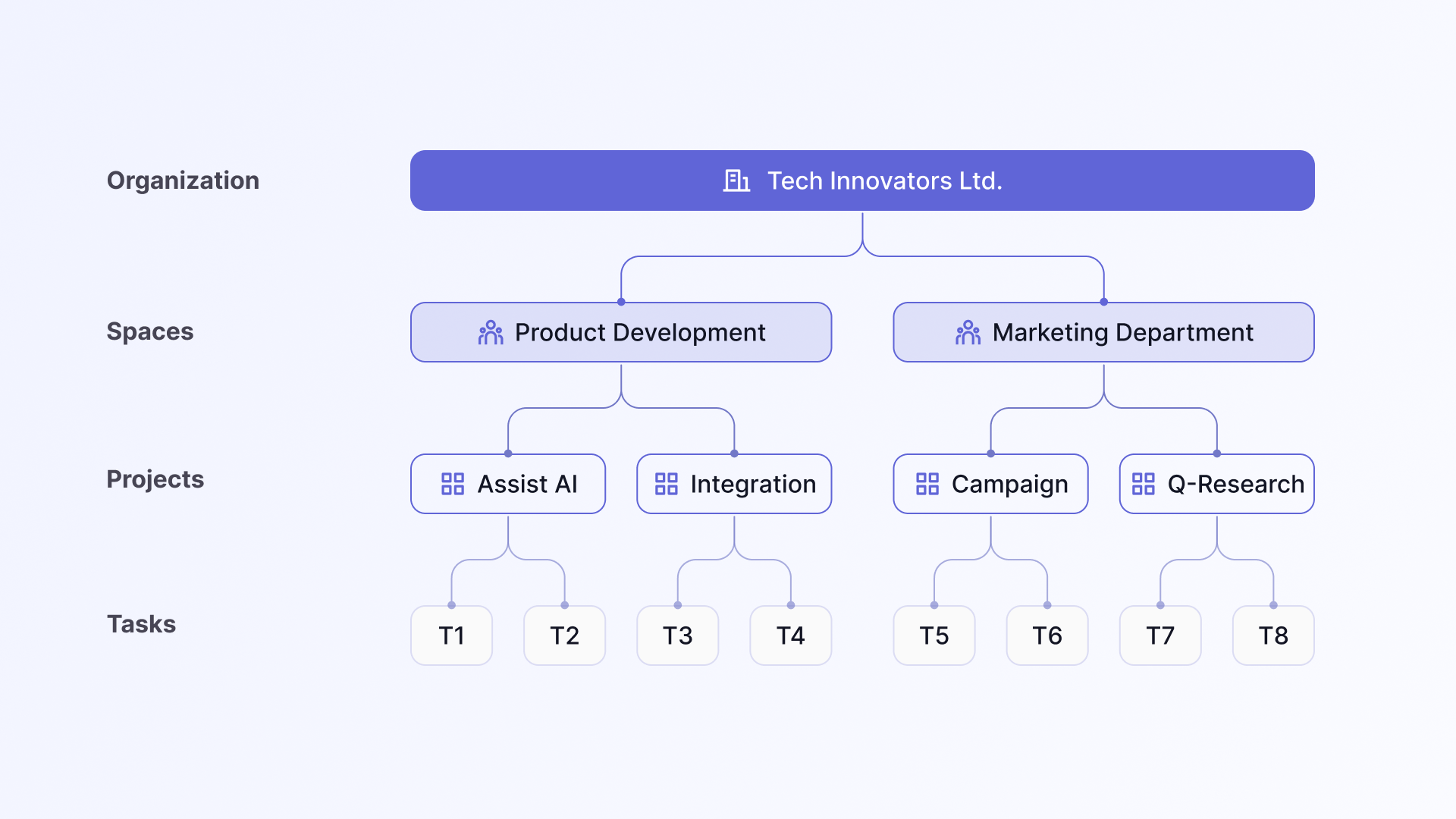Click the grid icon on Assist AI
1456x819 pixels.
[453, 484]
